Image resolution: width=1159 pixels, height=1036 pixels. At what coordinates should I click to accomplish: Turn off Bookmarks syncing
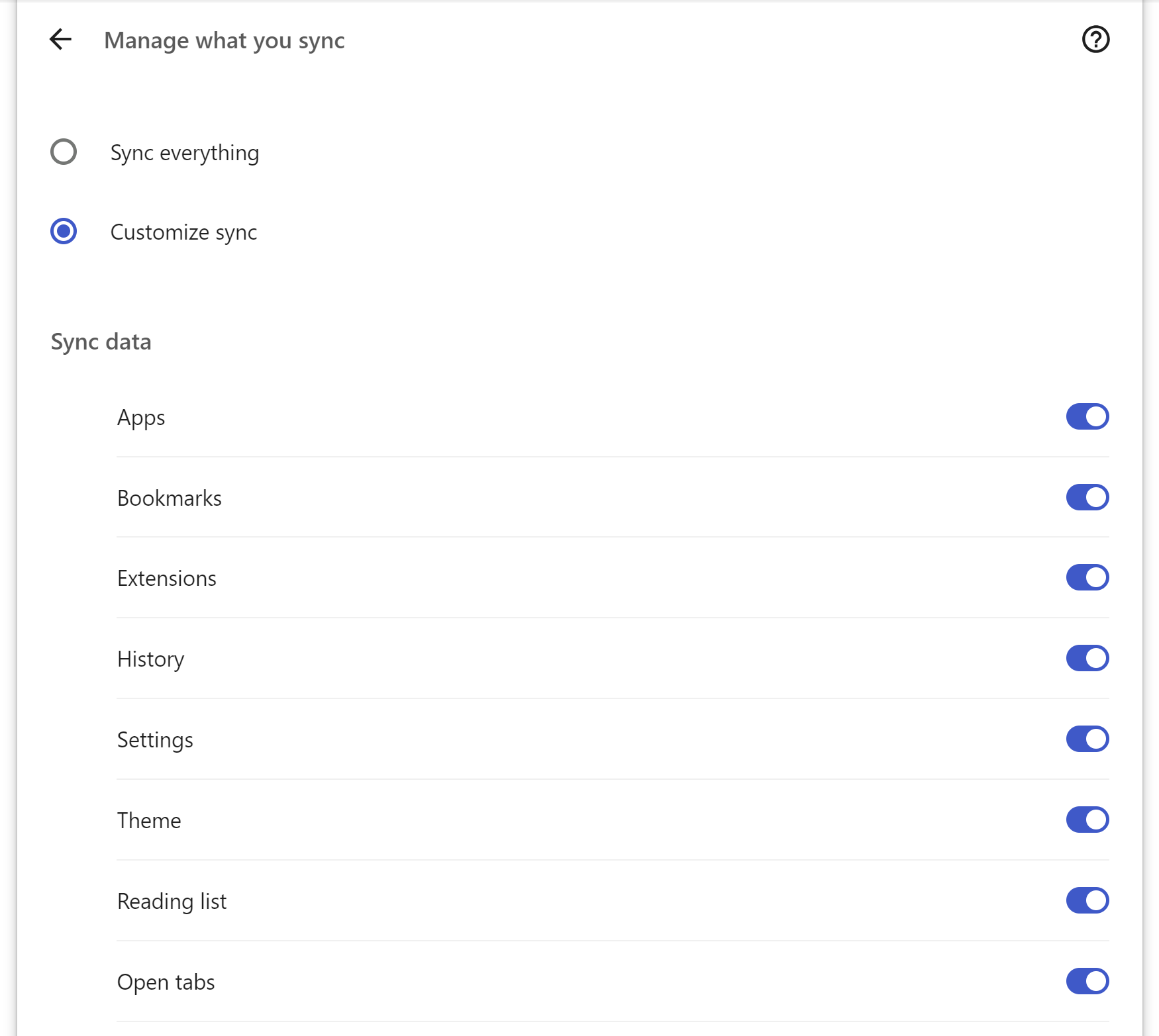[1087, 497]
